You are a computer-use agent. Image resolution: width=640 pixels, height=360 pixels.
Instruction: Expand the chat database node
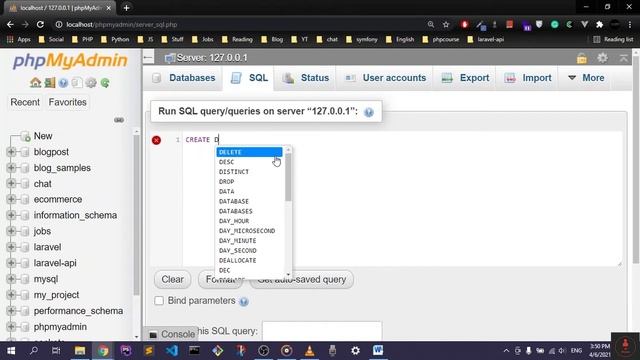click(11, 184)
